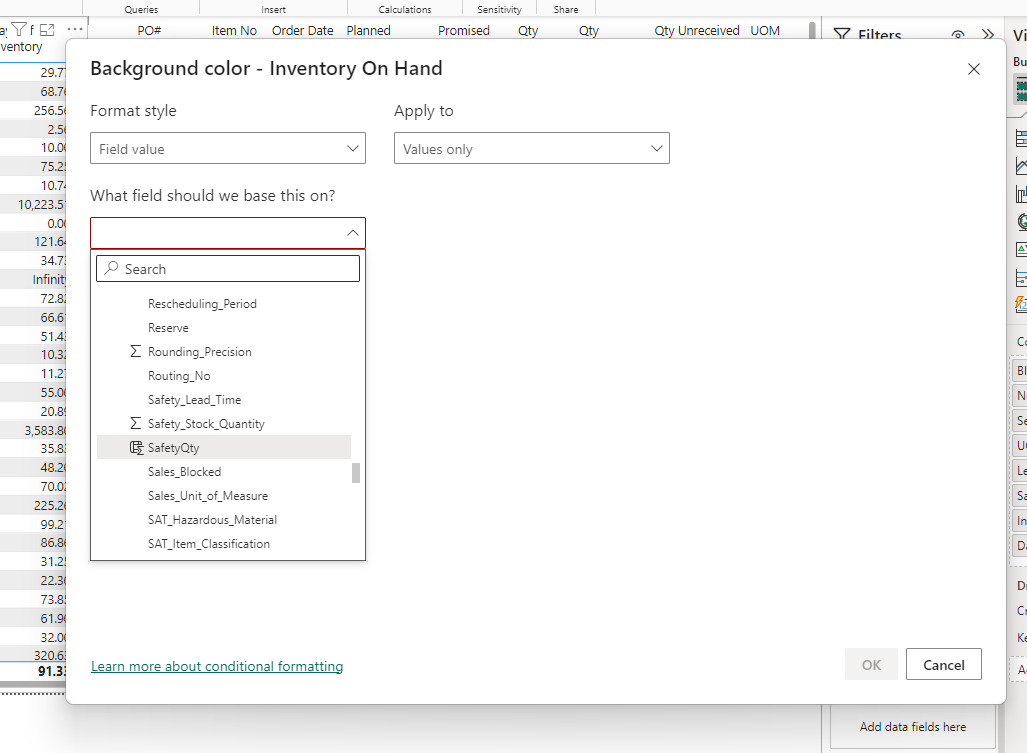Click the Infinity value cell
Viewport: 1027px width, 753px height.
[x=48, y=280]
